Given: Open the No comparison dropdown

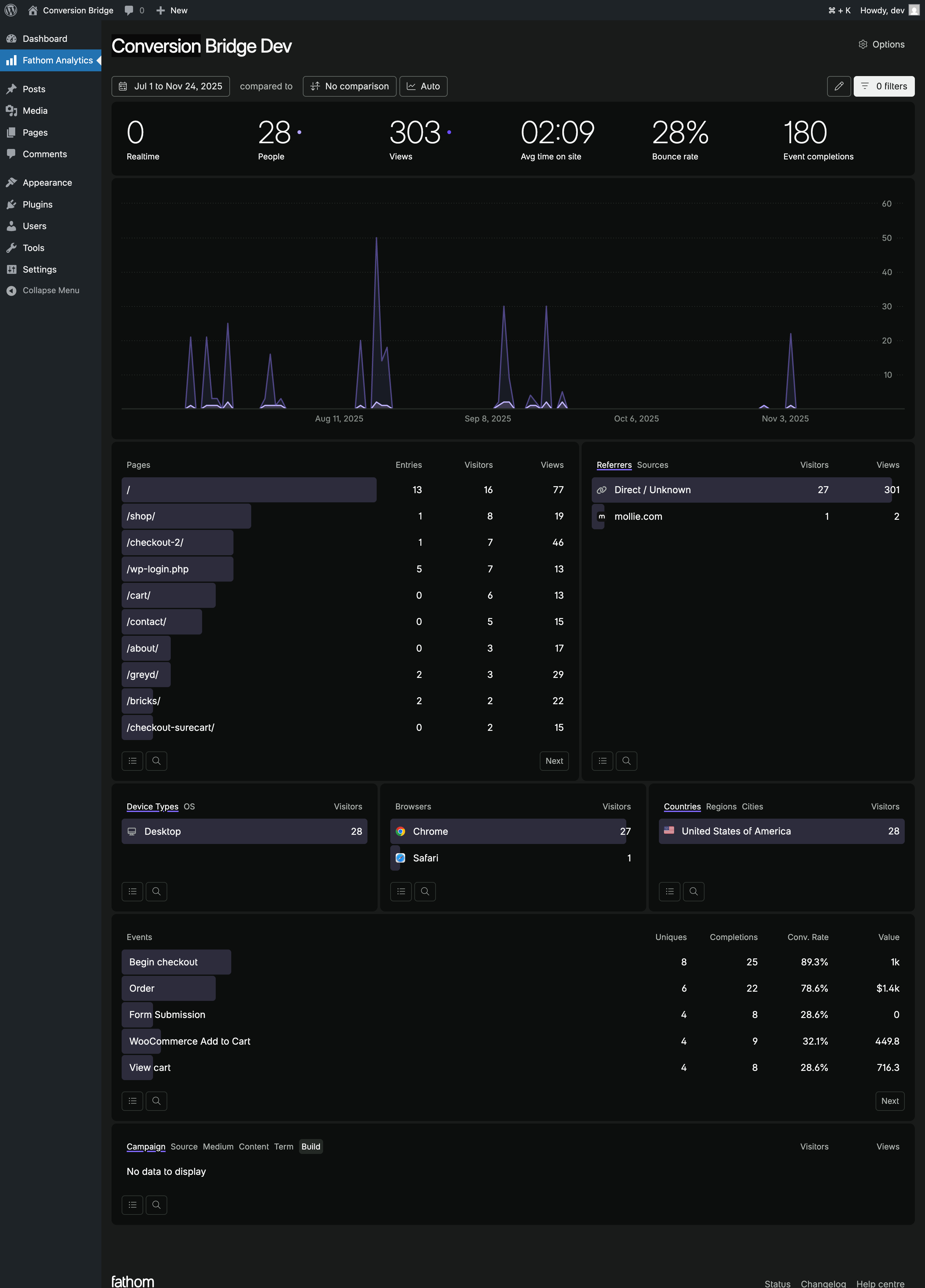Looking at the screenshot, I should click(350, 86).
